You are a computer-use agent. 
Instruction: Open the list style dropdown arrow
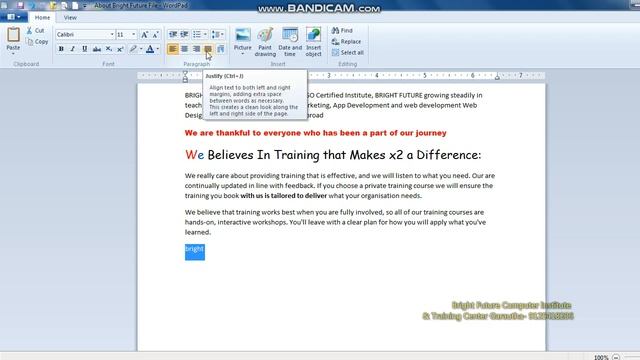(x=205, y=34)
